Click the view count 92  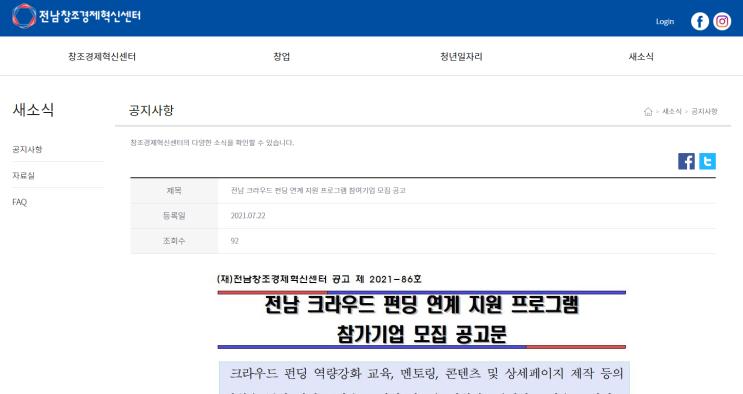point(235,241)
